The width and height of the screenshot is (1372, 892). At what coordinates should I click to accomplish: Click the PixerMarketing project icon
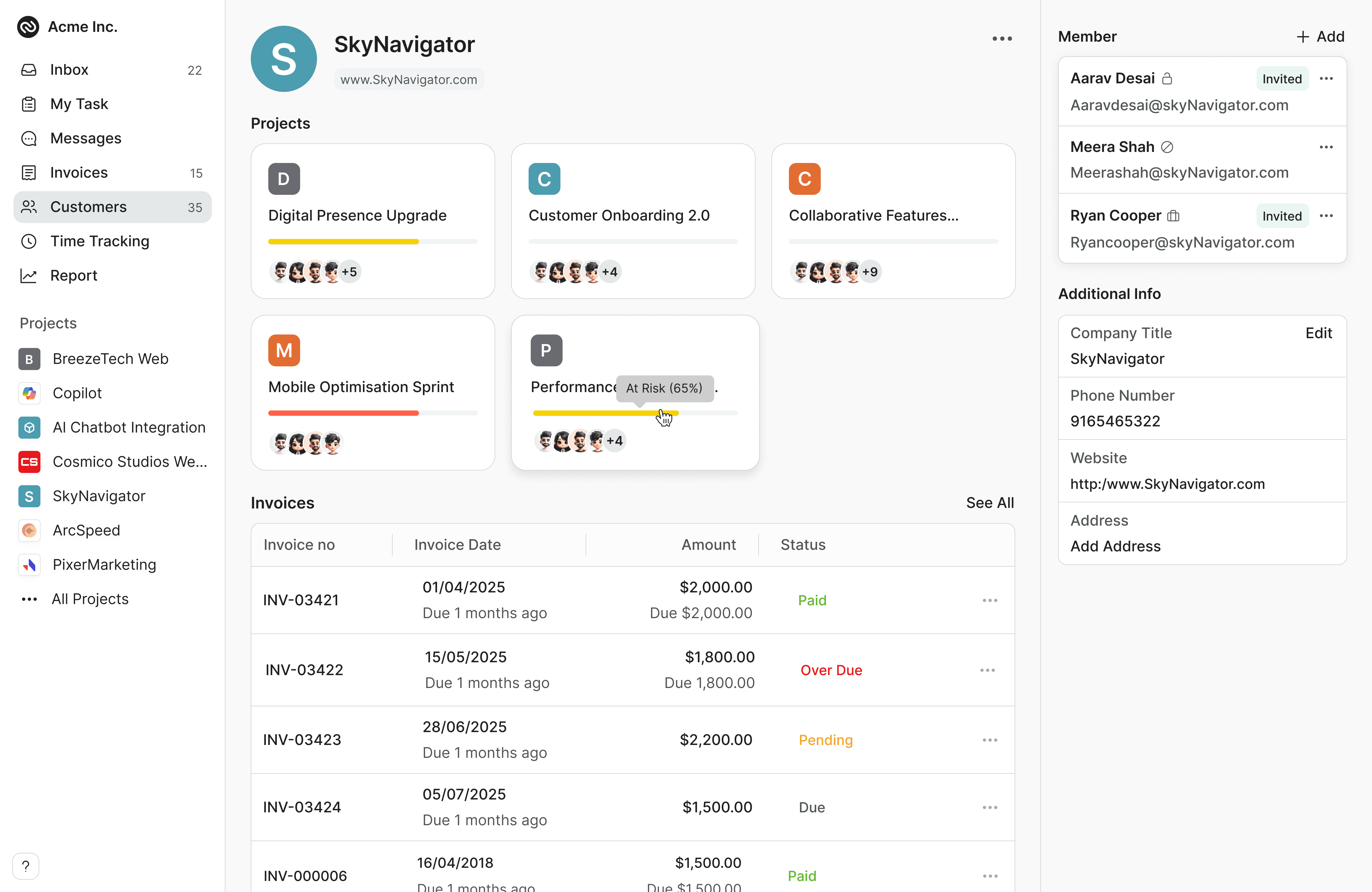29,565
